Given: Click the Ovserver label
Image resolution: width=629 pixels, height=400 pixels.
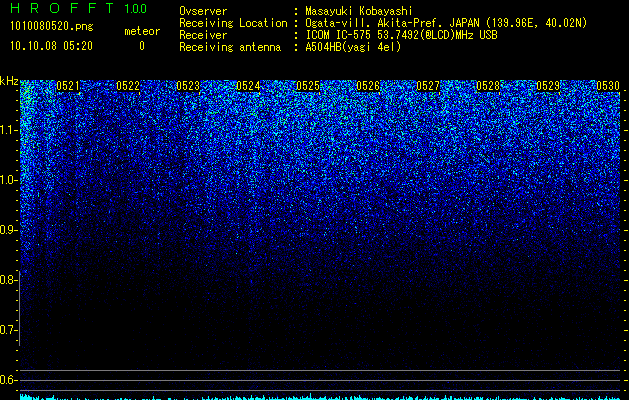Looking at the screenshot, I should [203, 11].
